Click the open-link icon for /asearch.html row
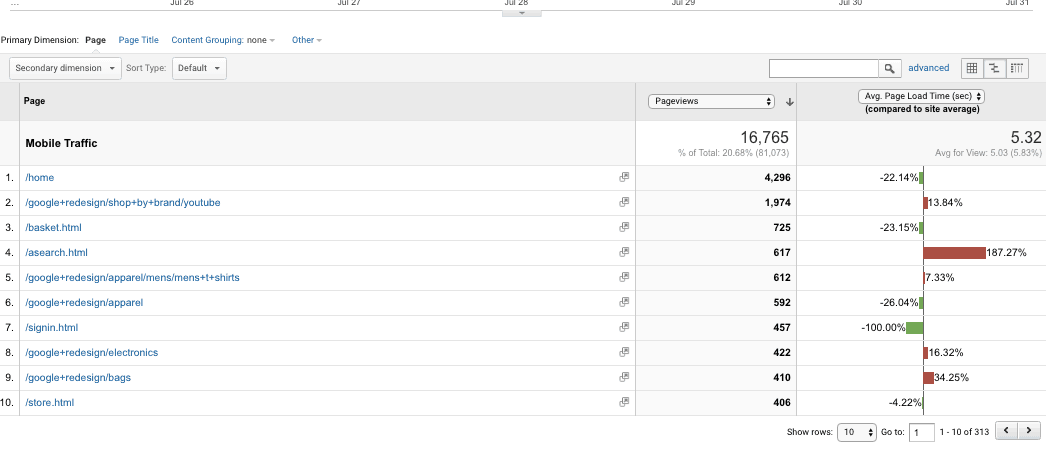The height and width of the screenshot is (451, 1046). 623,252
